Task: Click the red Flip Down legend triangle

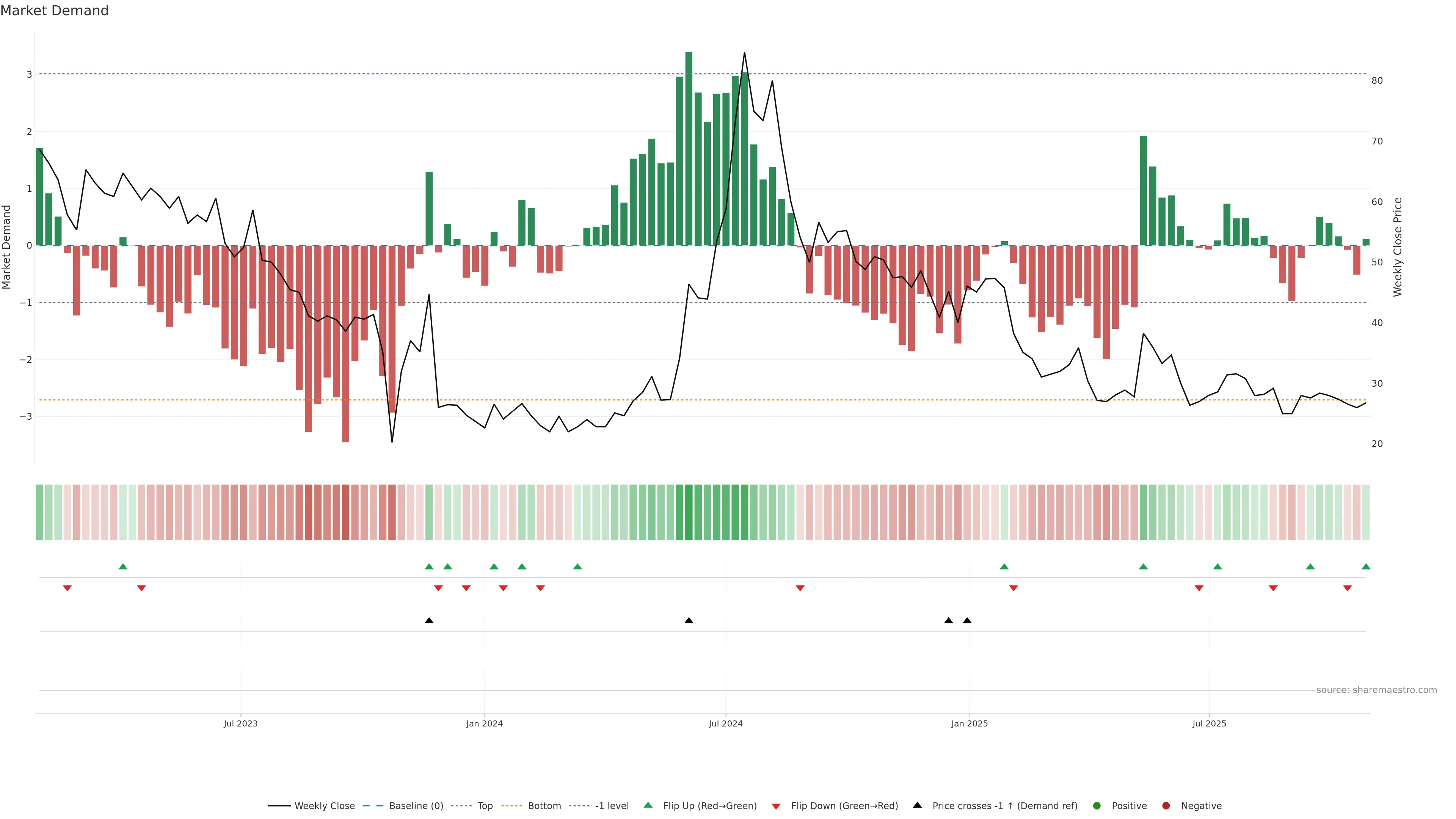Action: coord(775,806)
